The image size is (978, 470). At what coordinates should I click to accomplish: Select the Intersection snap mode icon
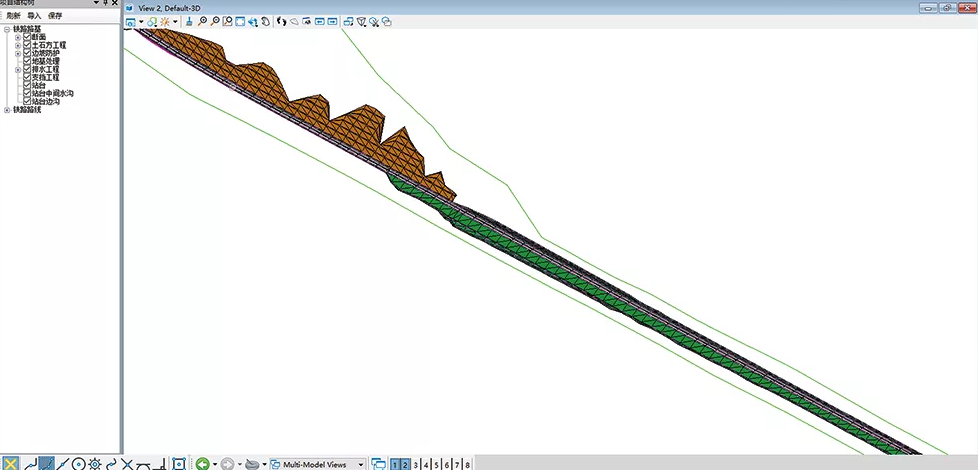pyautogui.click(x=127, y=463)
